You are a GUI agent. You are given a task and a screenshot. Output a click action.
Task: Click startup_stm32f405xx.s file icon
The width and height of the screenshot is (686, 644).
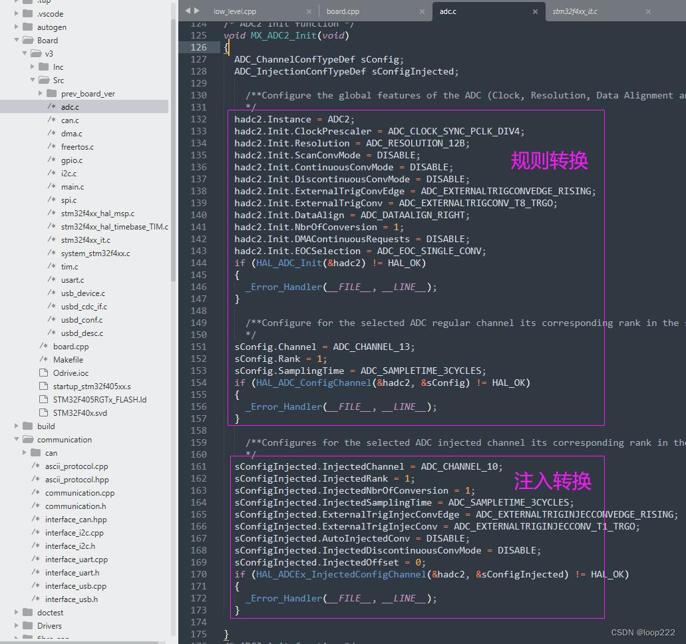coord(43,386)
